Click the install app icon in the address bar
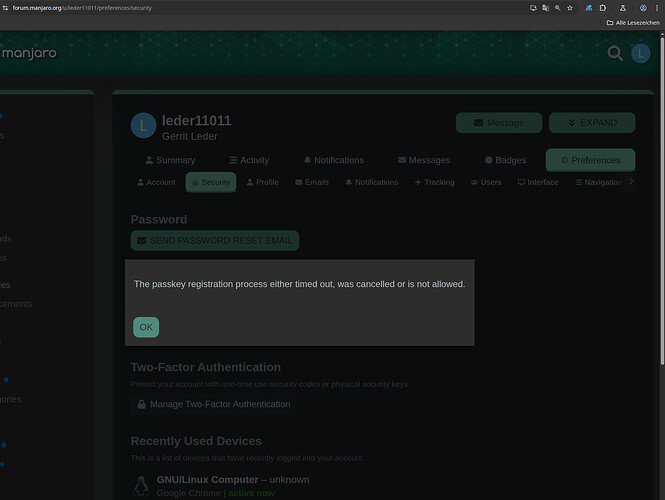The image size is (665, 500). click(x=533, y=8)
